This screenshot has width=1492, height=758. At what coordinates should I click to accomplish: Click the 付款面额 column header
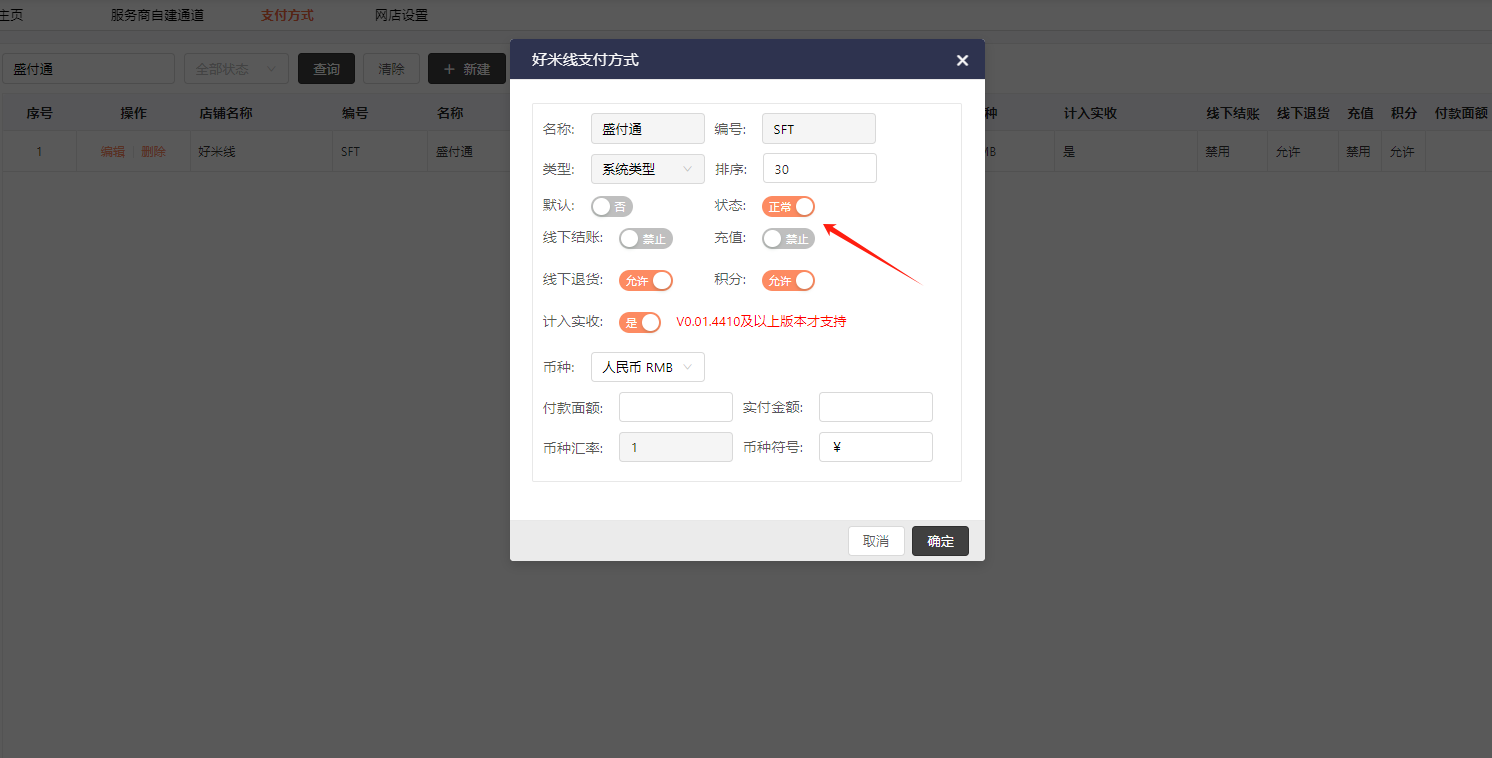point(1461,113)
